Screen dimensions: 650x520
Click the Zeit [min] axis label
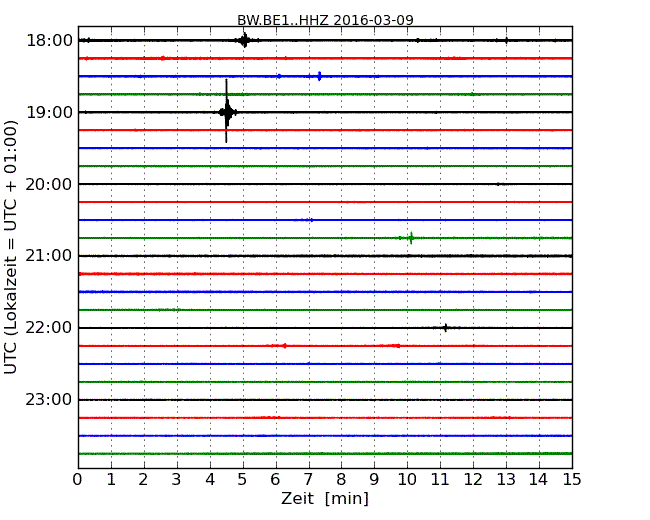(x=325, y=498)
